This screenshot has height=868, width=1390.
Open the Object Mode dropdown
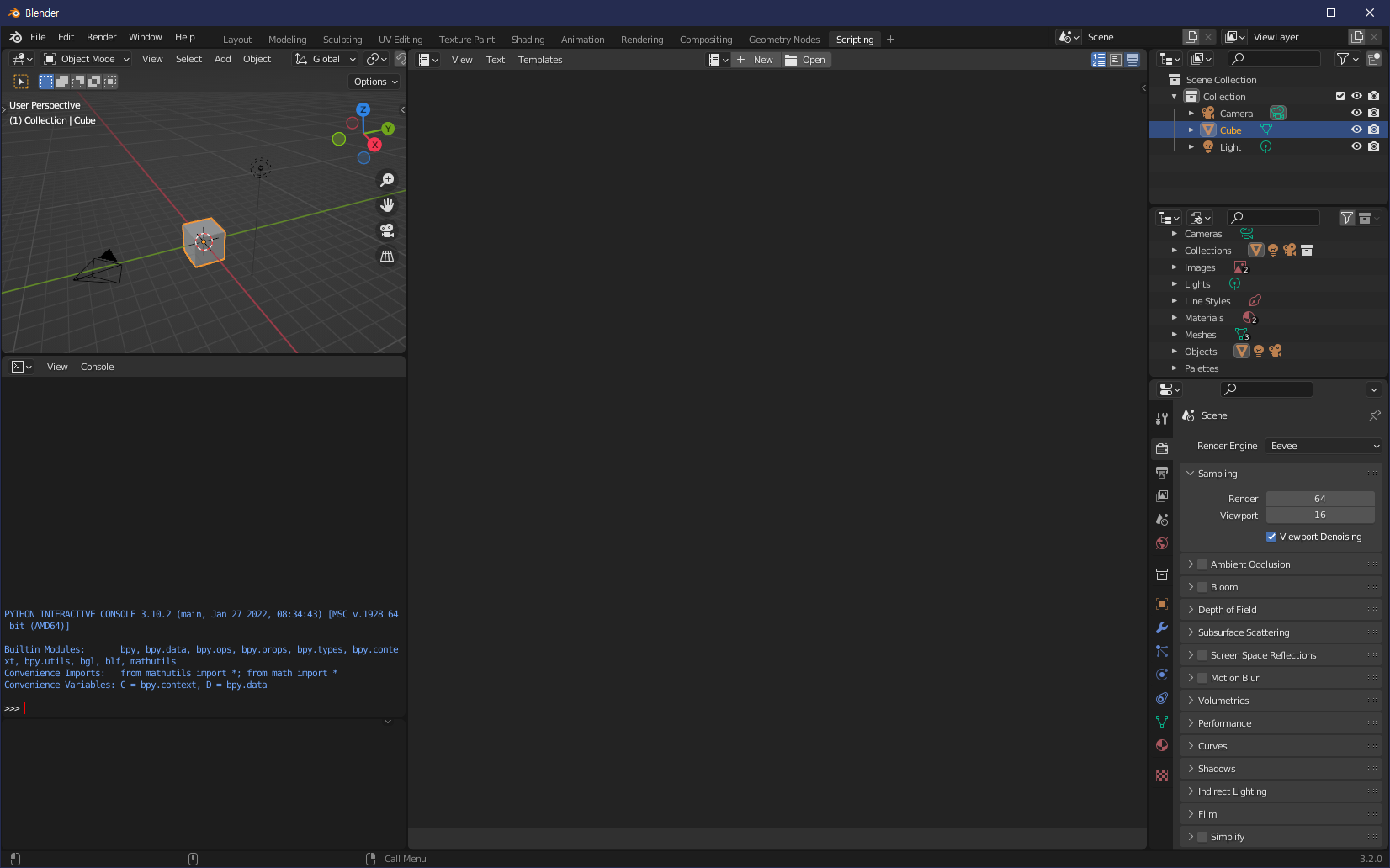coord(87,59)
